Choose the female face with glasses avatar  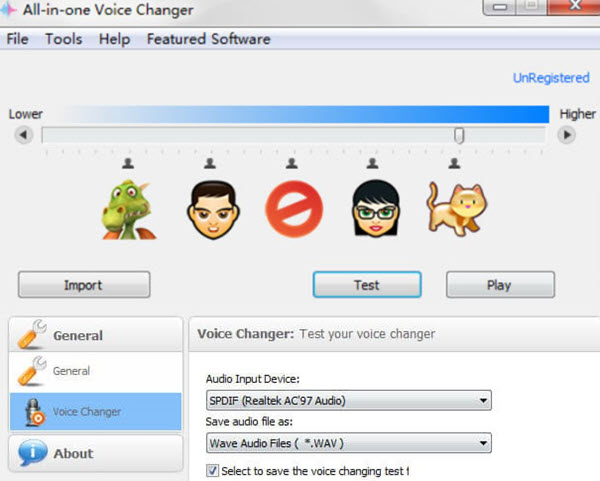point(376,209)
